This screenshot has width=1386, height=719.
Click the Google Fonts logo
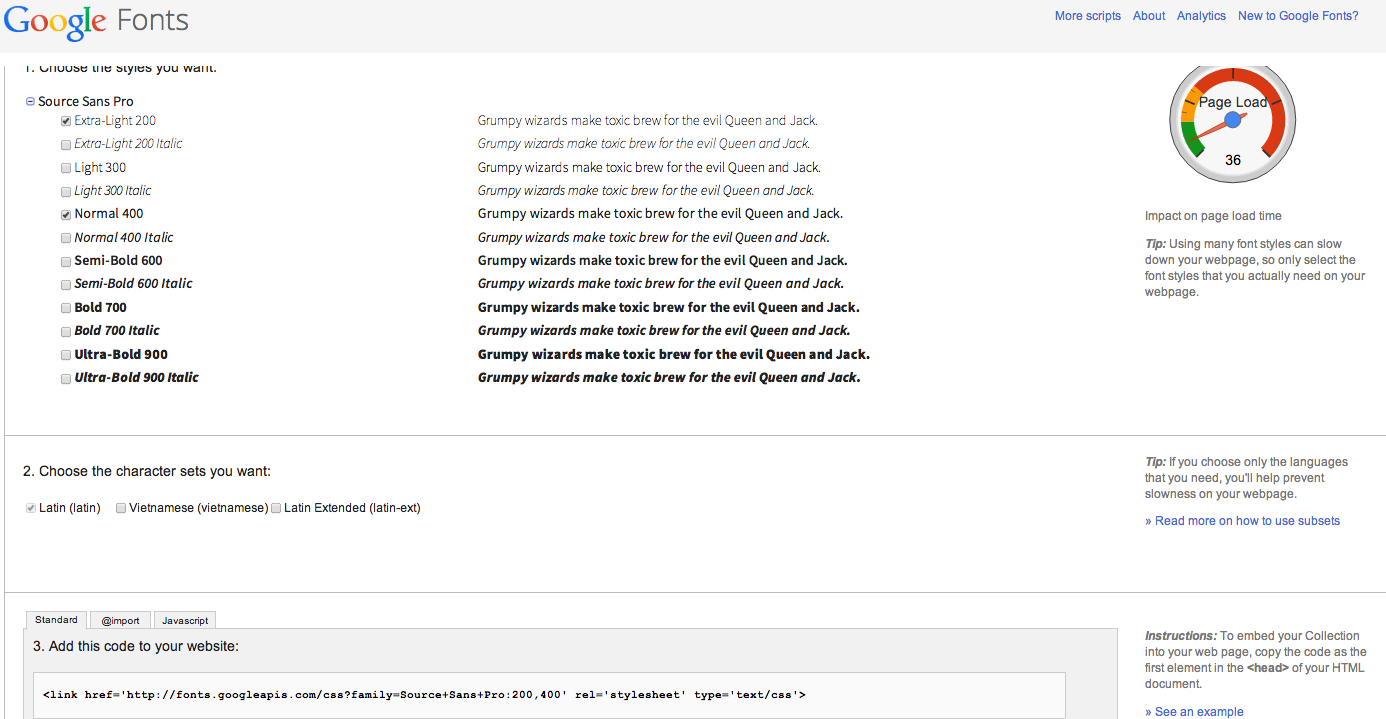pos(97,22)
